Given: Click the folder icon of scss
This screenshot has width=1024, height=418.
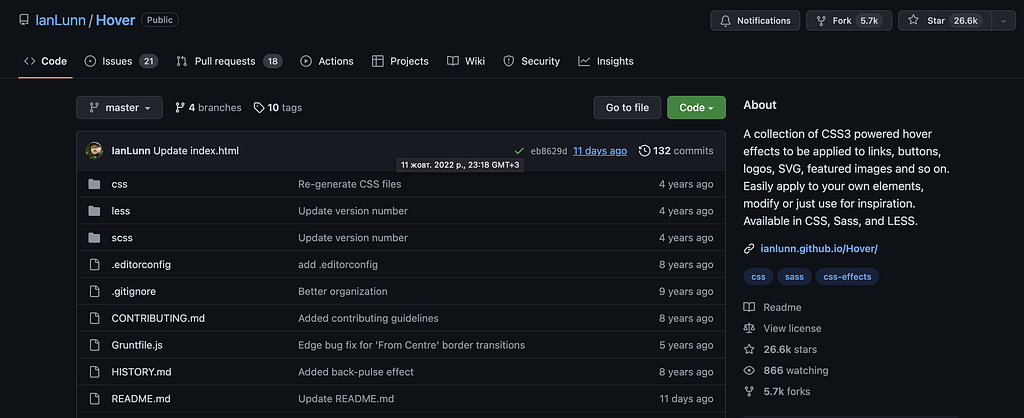Looking at the screenshot, I should point(94,238).
